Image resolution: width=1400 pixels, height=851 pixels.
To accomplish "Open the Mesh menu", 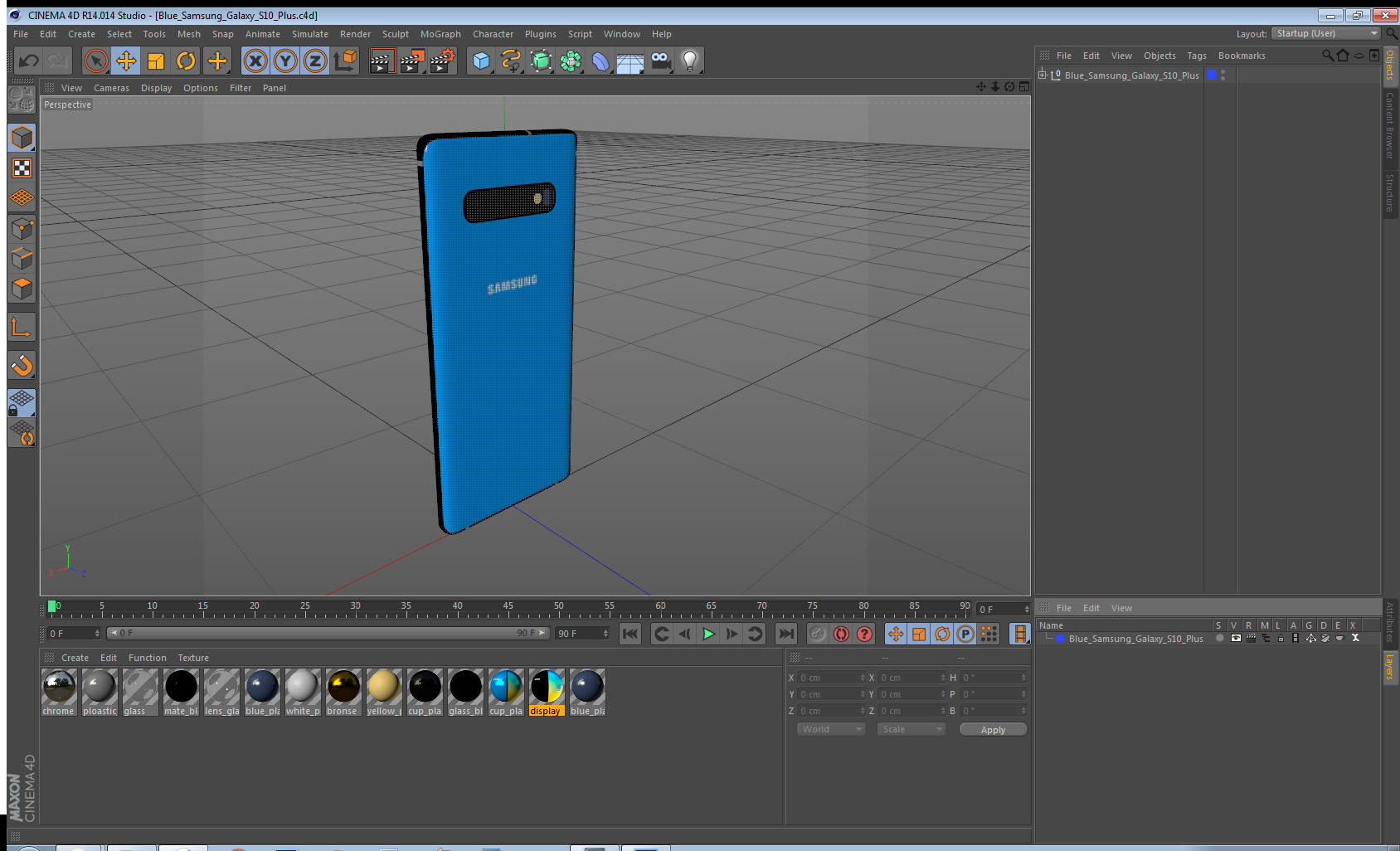I will point(188,34).
